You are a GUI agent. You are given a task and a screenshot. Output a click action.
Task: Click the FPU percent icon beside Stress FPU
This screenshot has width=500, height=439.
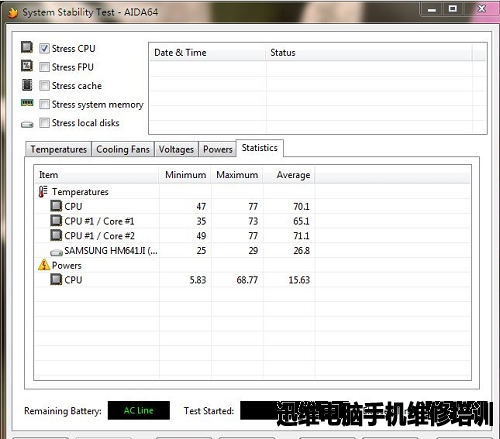pos(27,66)
